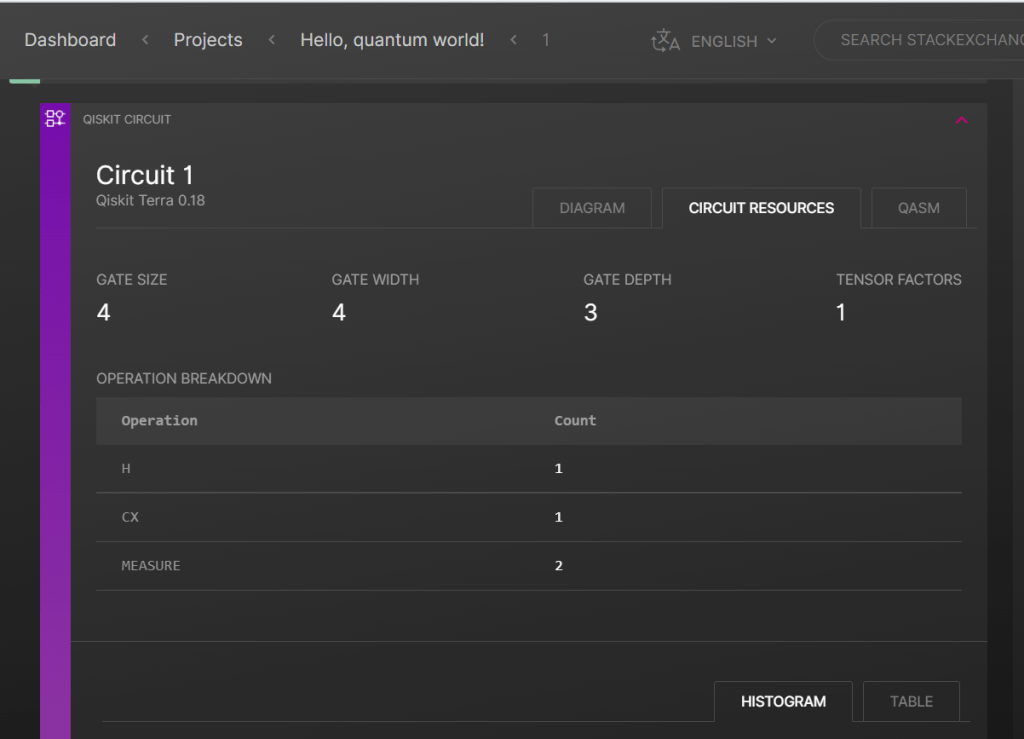Click the breadcrumb chevron after Dashboard
1024x739 pixels.
[x=145, y=40]
